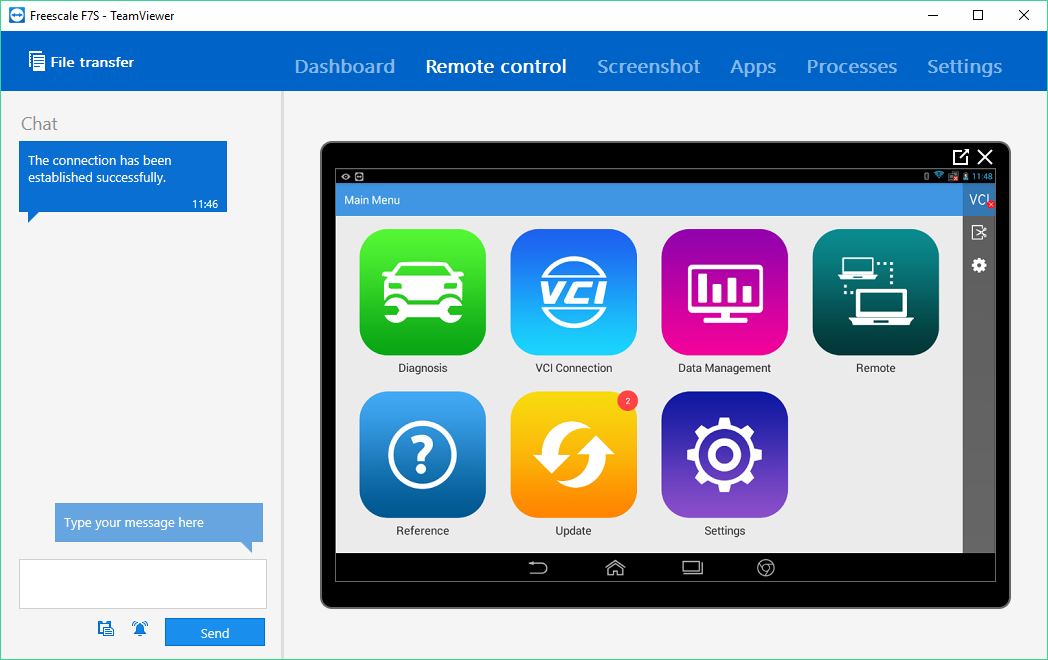1048x660 pixels.
Task: Click the chat message input box
Action: pos(143,584)
